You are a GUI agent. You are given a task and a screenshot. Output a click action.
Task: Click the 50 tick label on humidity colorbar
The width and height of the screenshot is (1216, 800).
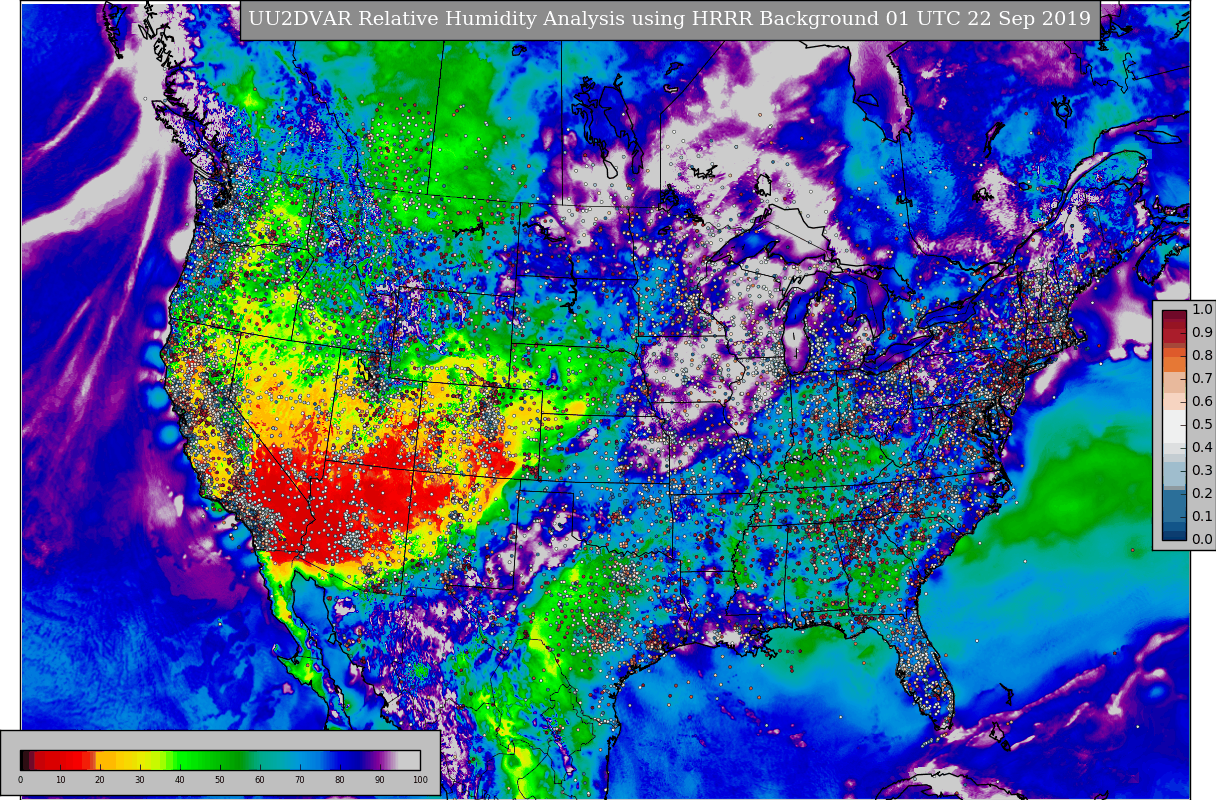click(x=220, y=780)
